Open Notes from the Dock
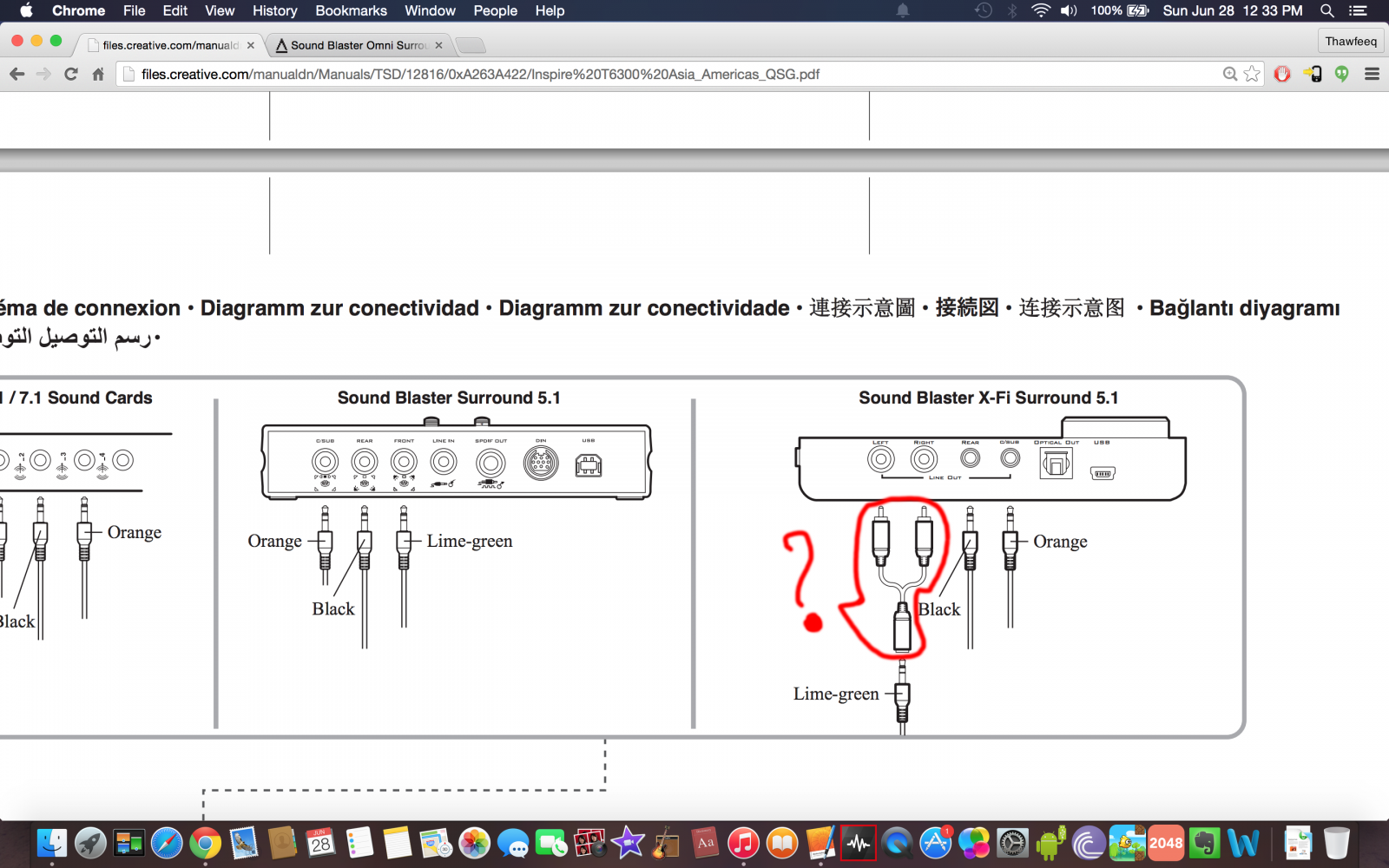The image size is (1389, 868). point(398,843)
